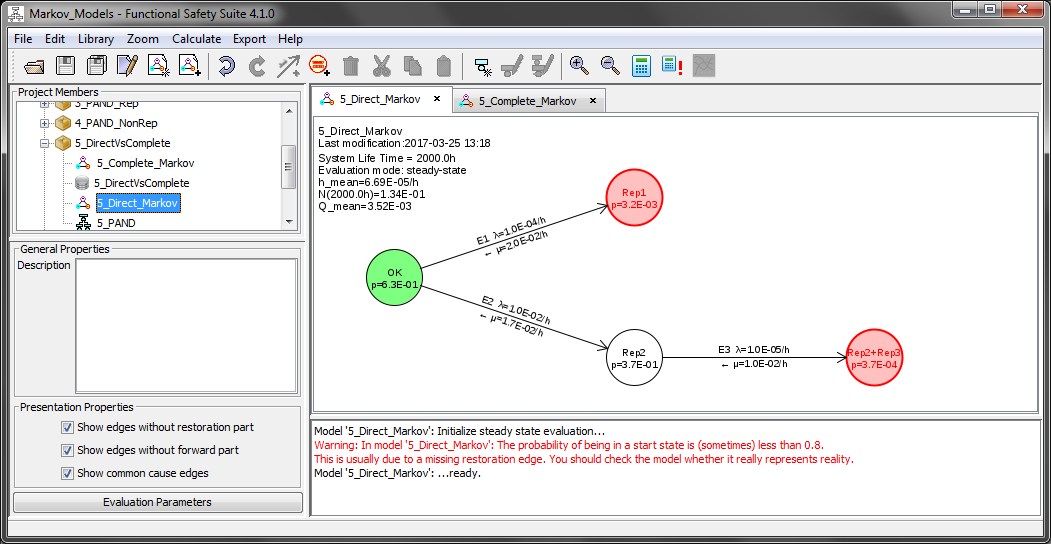The height and width of the screenshot is (544, 1051).
Task: Disable 'Show common cause edges' checkbox
Action: click(x=68, y=473)
